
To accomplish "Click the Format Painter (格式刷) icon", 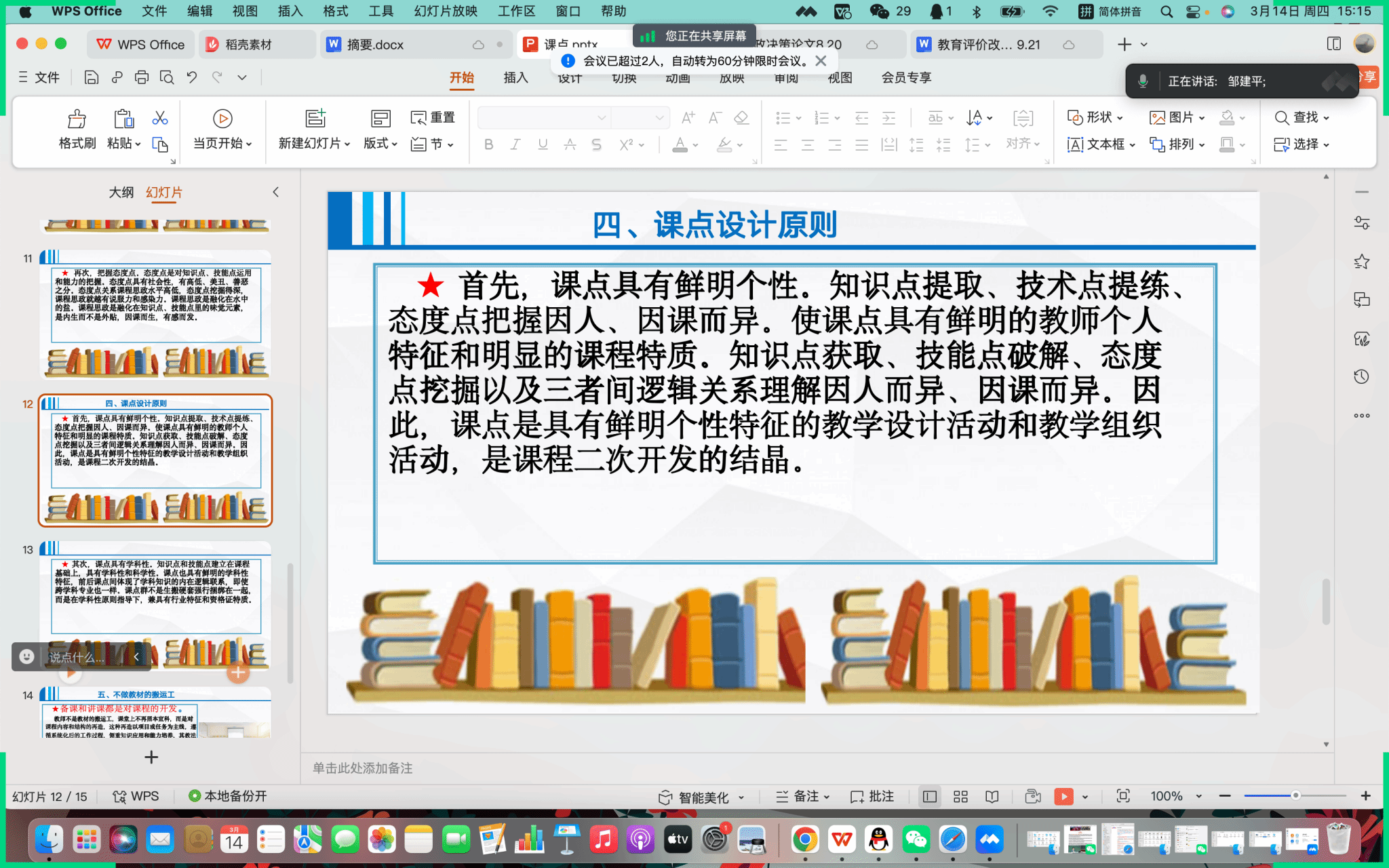I will point(77,119).
